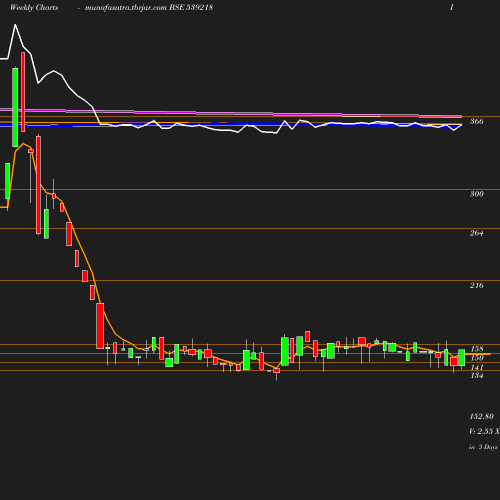The width and height of the screenshot is (500, 500).
Task: Click the "V: 2.55 X" volume text
Action: 484,431
